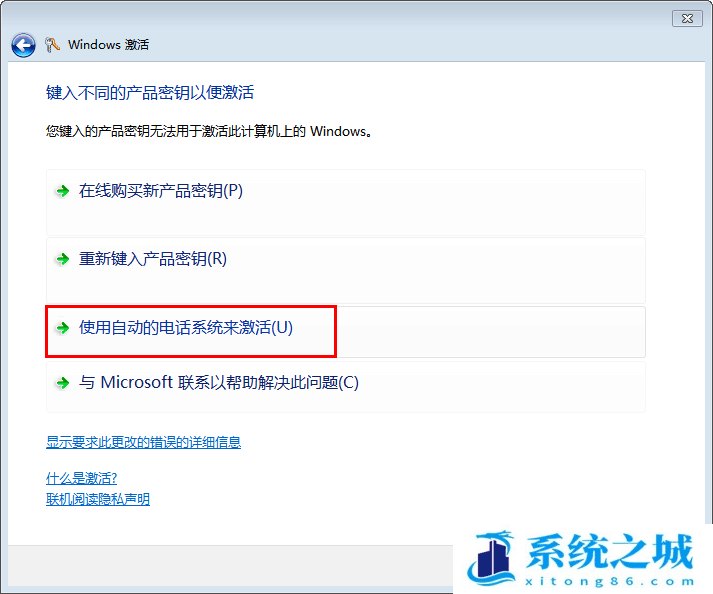The width and height of the screenshot is (713, 594).
Task: Open the 什么是激活? help link
Action: point(81,478)
